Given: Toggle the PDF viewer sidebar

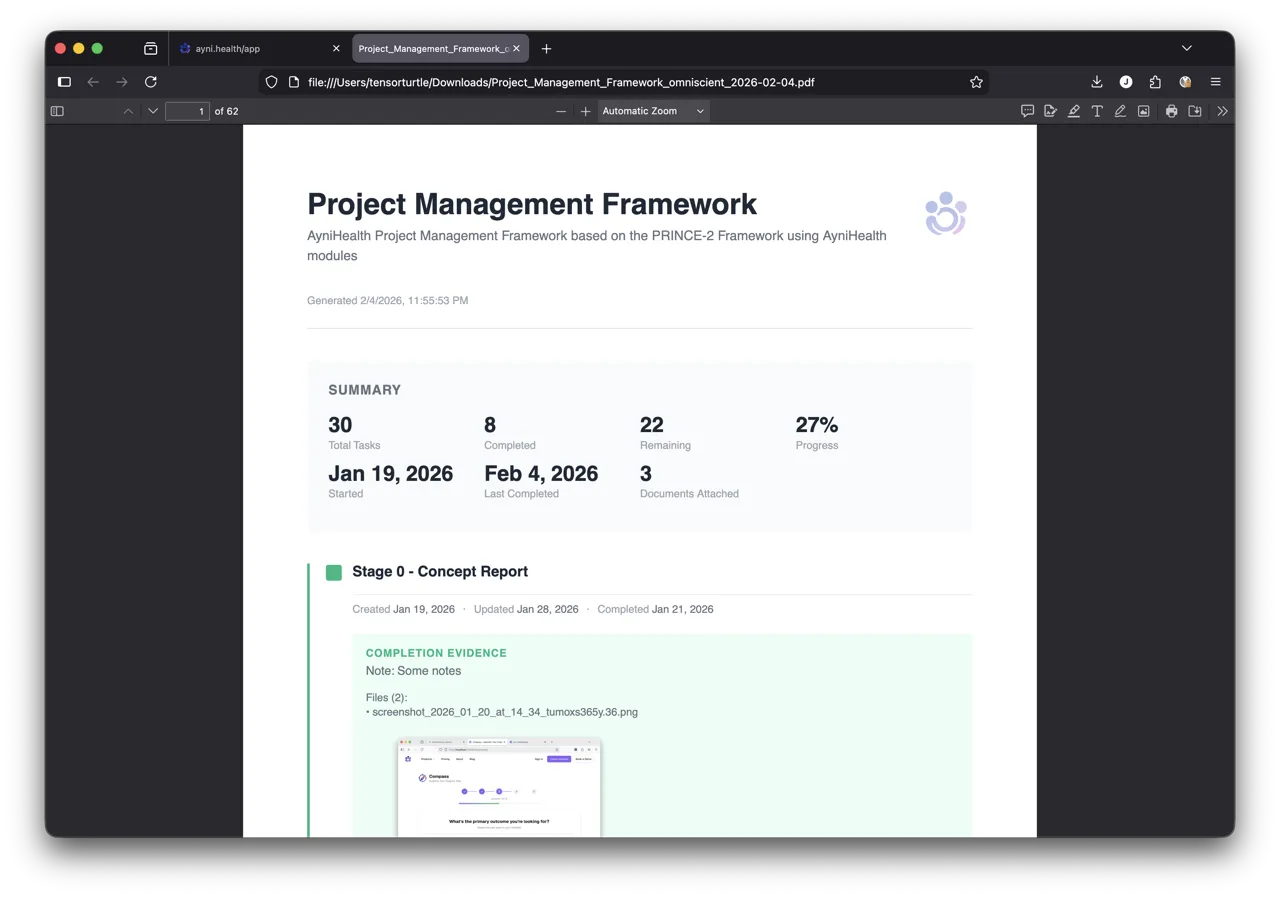Looking at the screenshot, I should pos(57,111).
